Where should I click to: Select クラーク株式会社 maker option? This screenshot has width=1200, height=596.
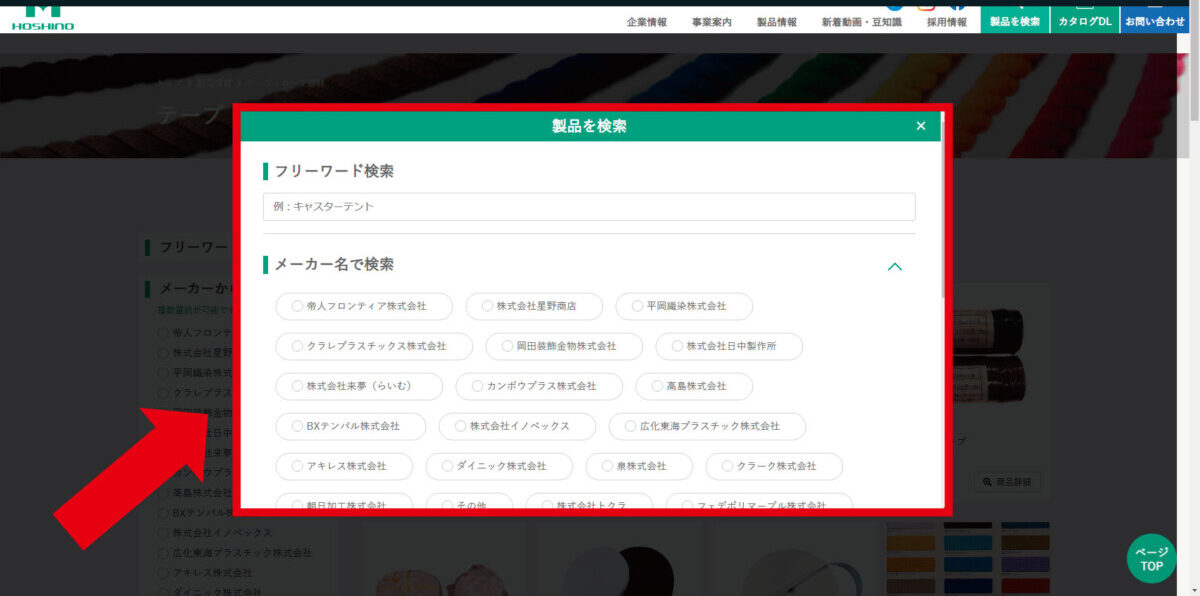pyautogui.click(x=774, y=466)
